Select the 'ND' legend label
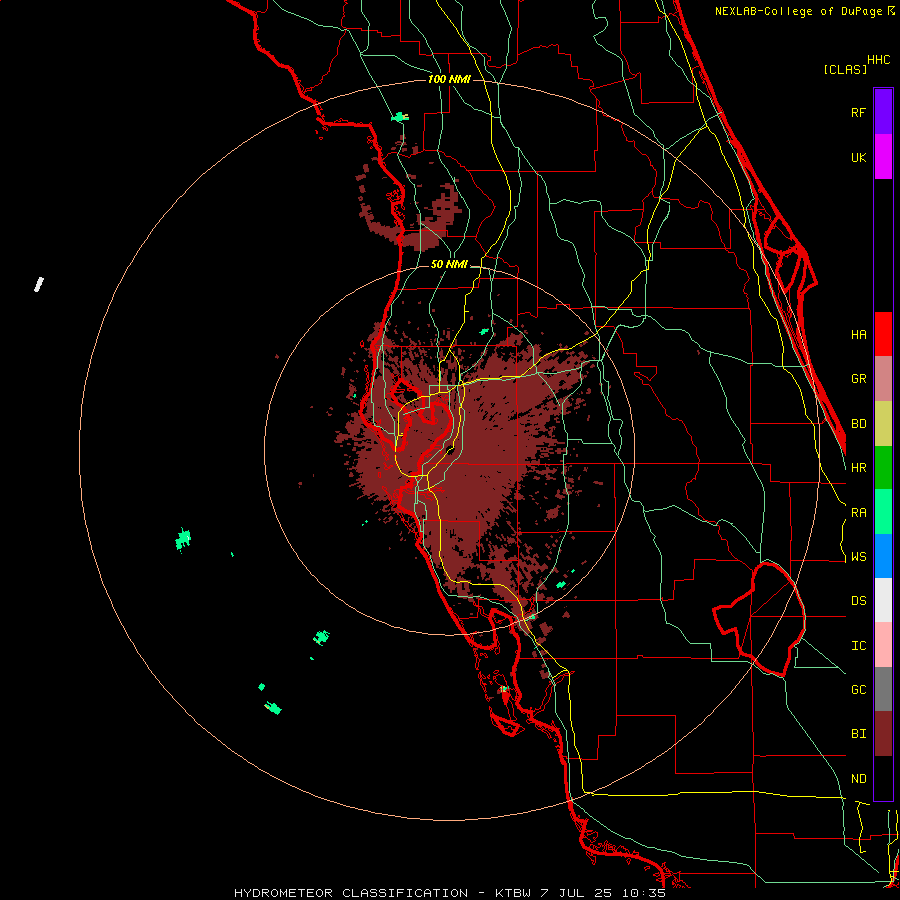 coord(858,779)
